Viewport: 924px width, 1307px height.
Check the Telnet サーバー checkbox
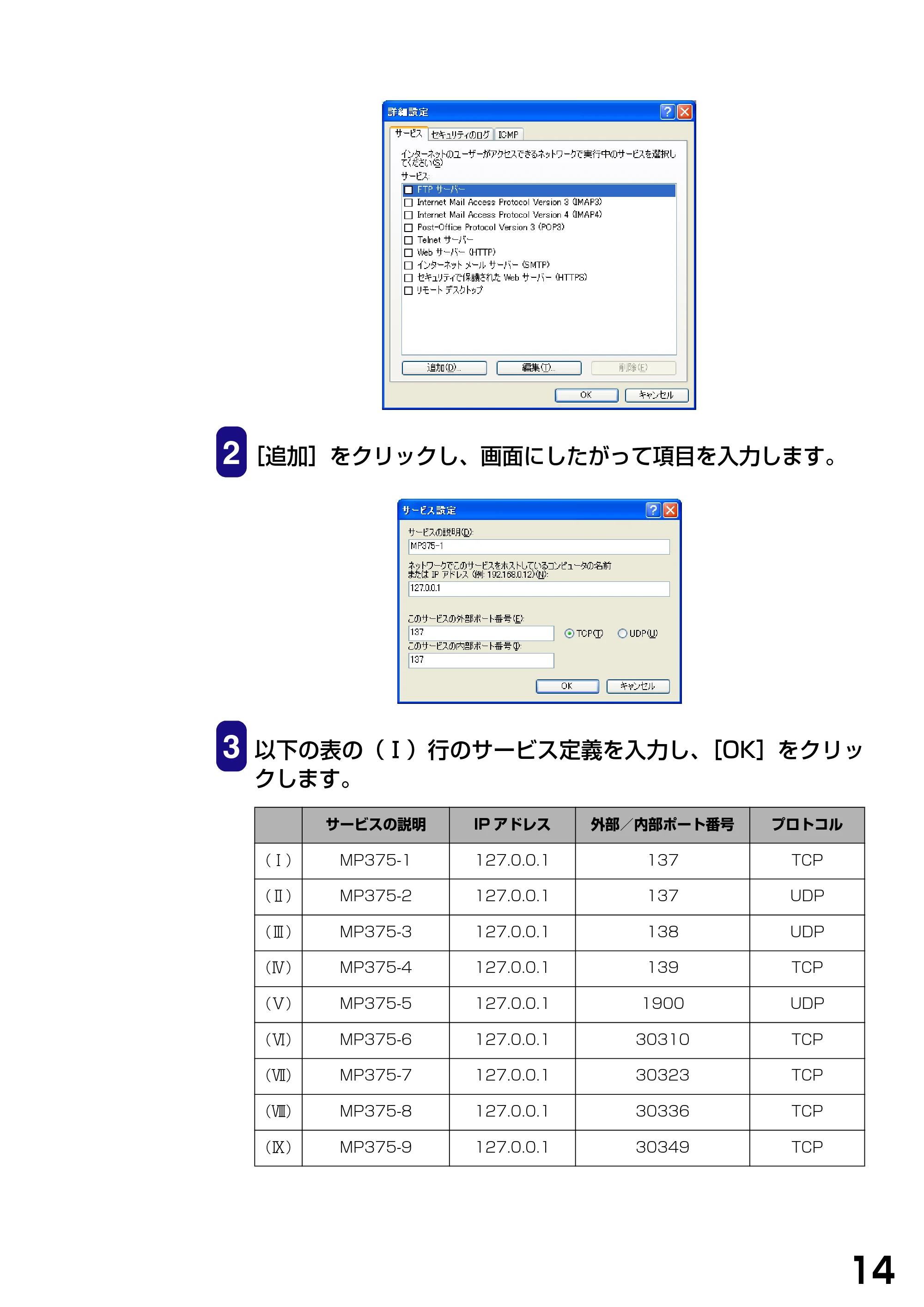(408, 240)
